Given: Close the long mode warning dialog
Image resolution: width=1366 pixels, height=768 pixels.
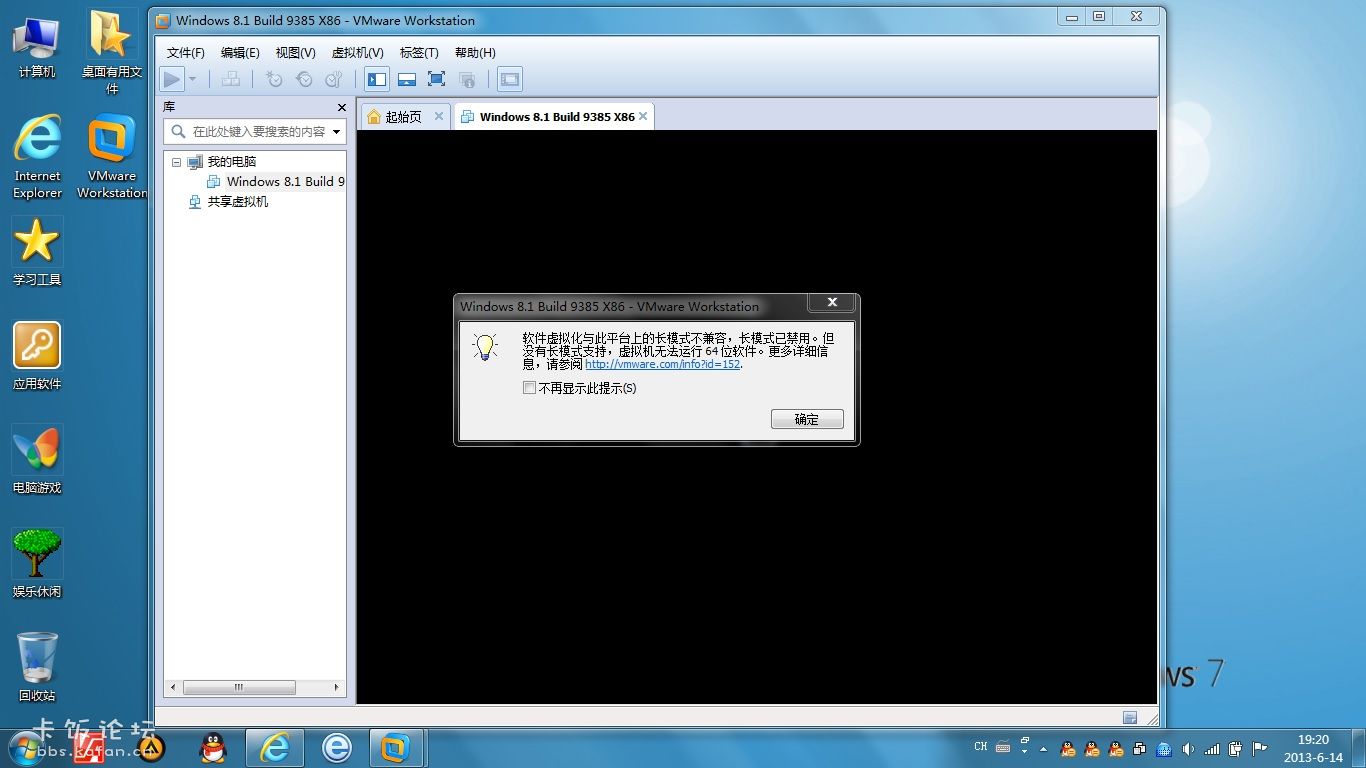Looking at the screenshot, I should click(831, 303).
